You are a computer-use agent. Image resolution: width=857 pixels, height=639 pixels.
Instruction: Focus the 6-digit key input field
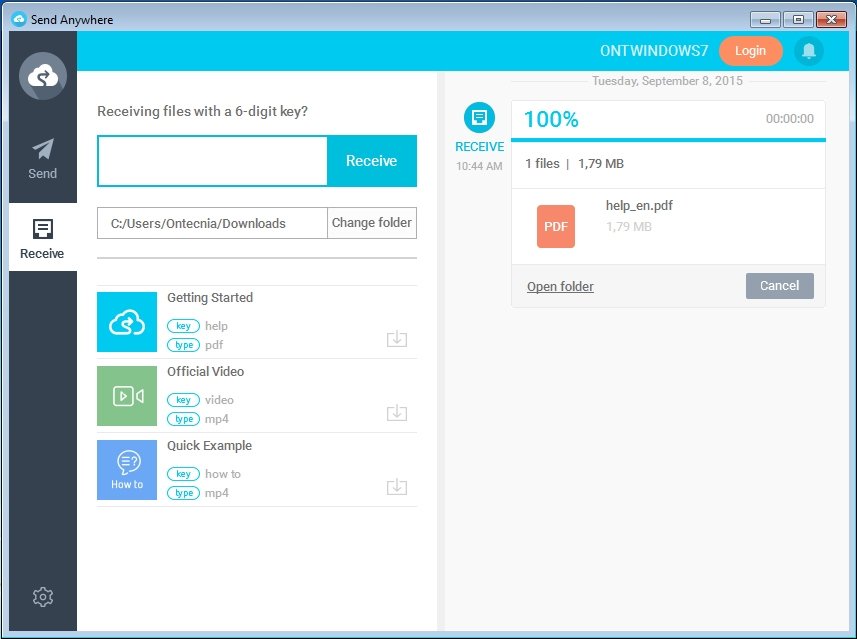[212, 161]
